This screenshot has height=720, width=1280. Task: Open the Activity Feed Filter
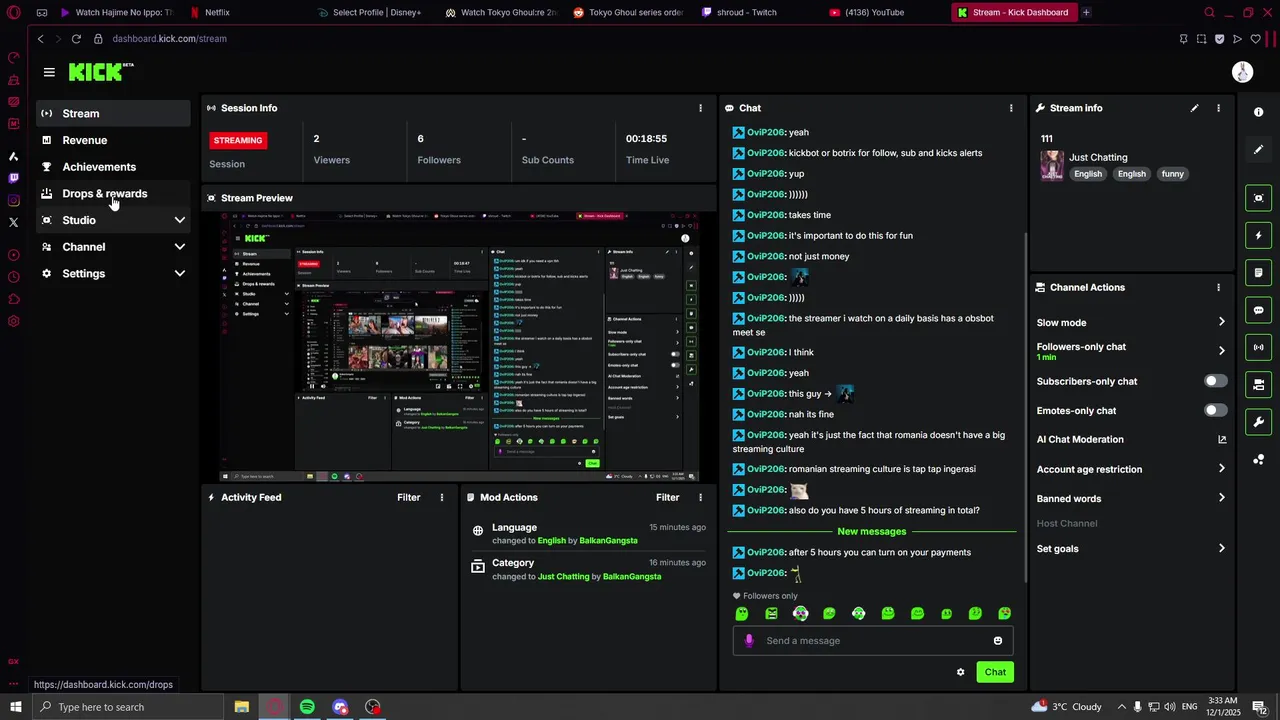[408, 497]
